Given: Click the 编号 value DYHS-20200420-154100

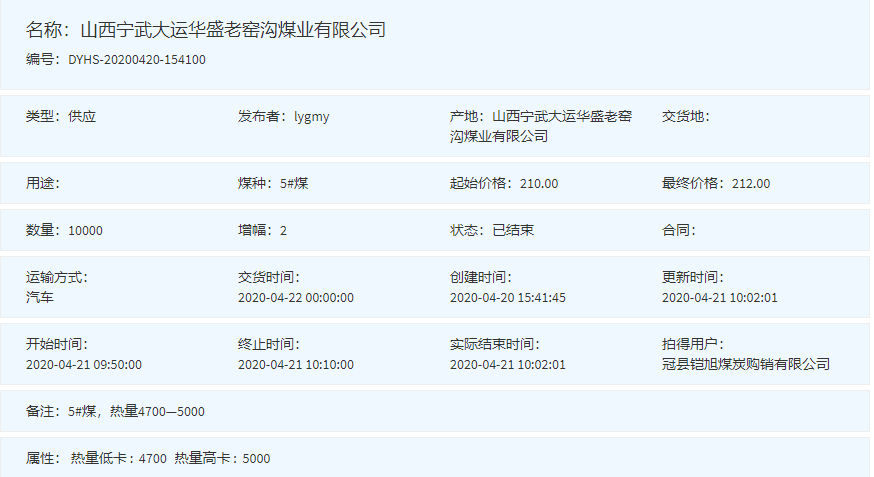Looking at the screenshot, I should point(137,60).
